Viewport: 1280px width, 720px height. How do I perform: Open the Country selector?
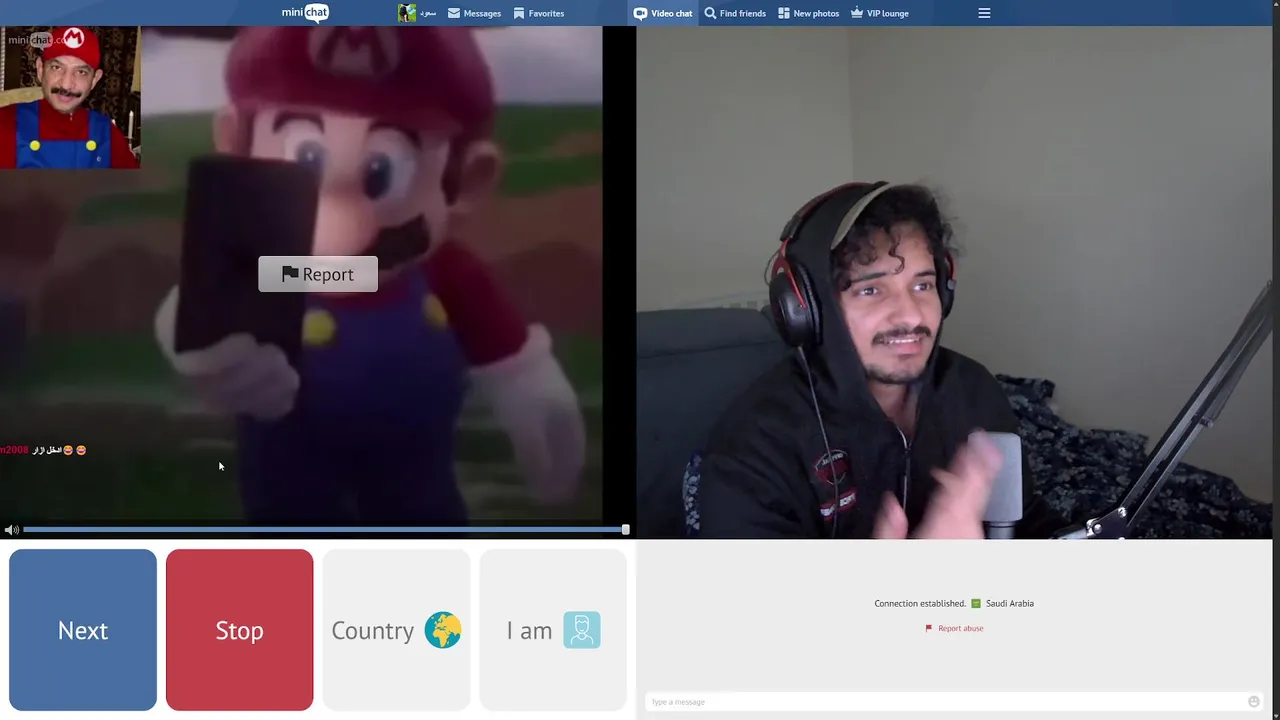(x=396, y=630)
